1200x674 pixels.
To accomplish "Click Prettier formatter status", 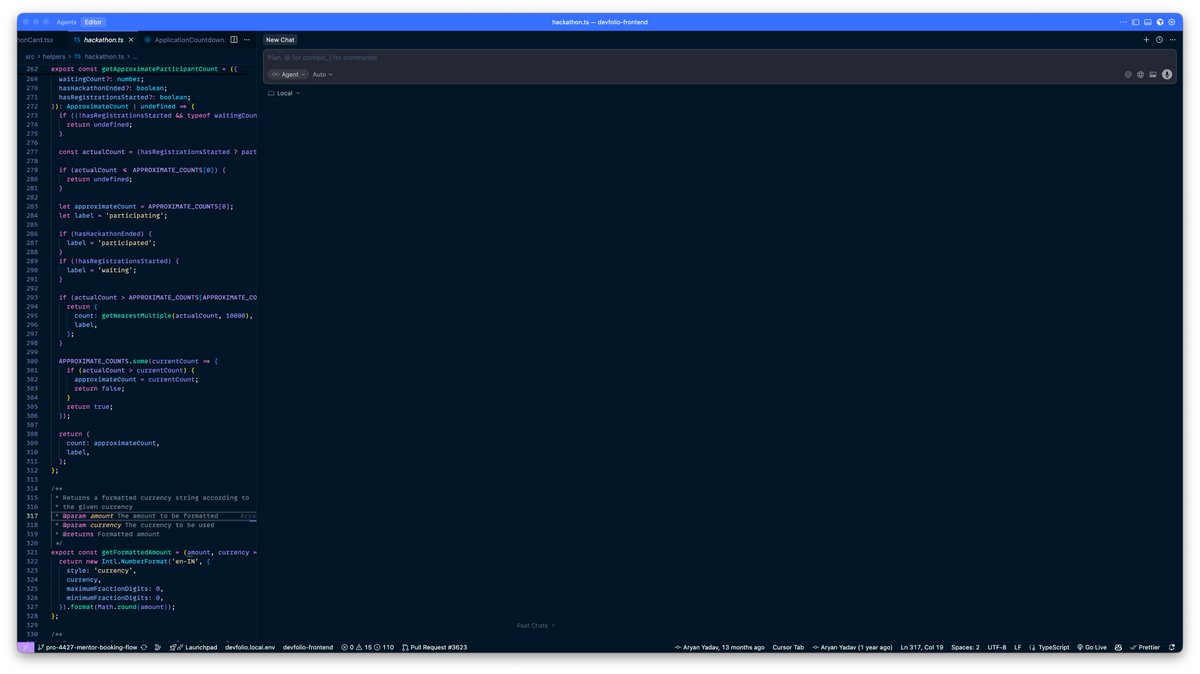I will tap(1145, 647).
